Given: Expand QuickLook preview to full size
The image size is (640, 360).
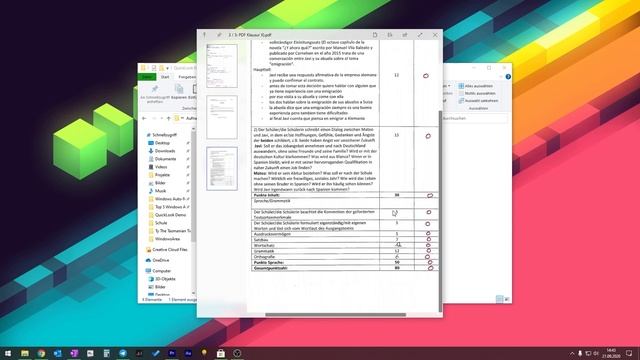Looking at the screenshot, I should click(420, 35).
